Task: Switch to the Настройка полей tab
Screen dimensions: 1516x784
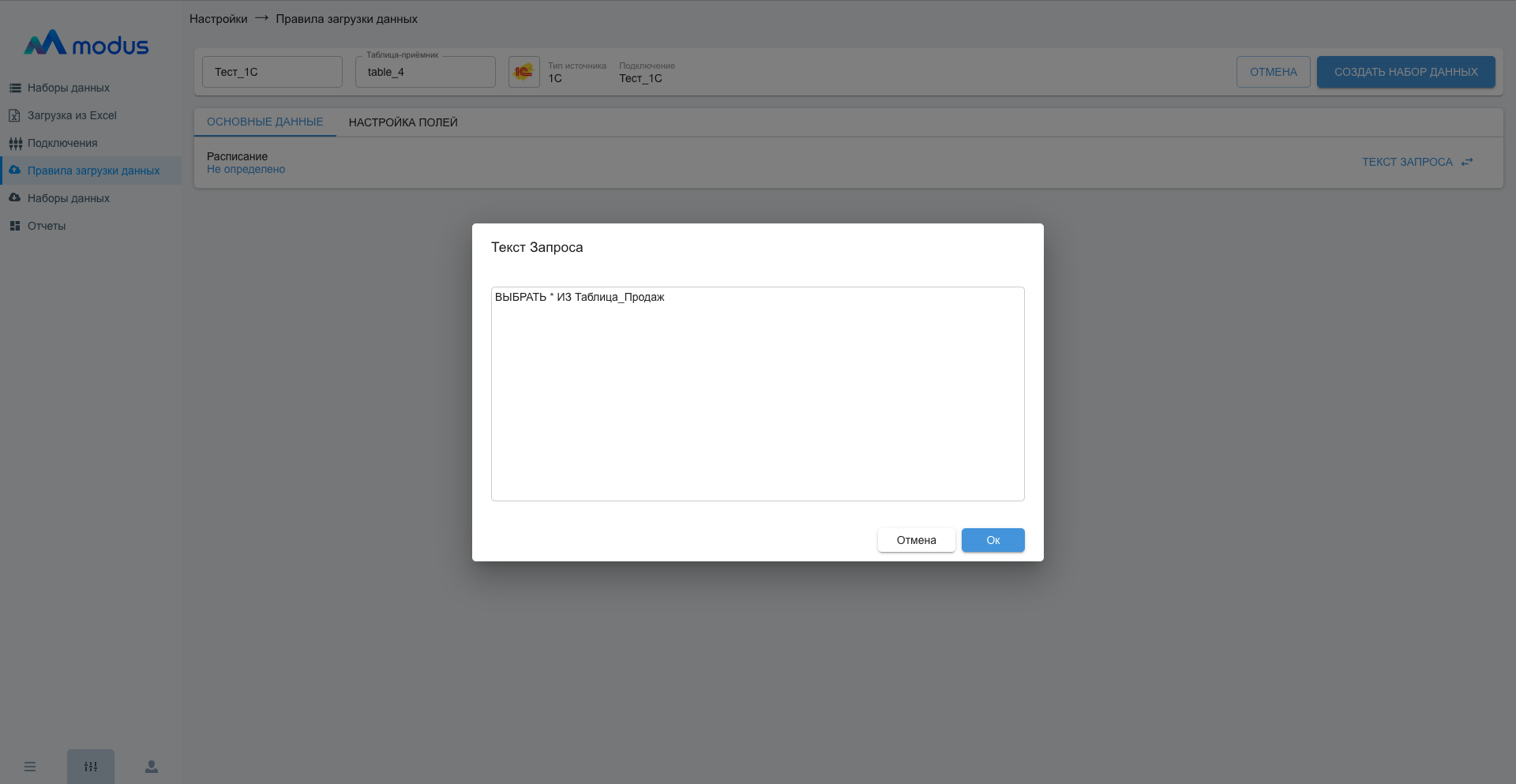Action: coord(403,122)
